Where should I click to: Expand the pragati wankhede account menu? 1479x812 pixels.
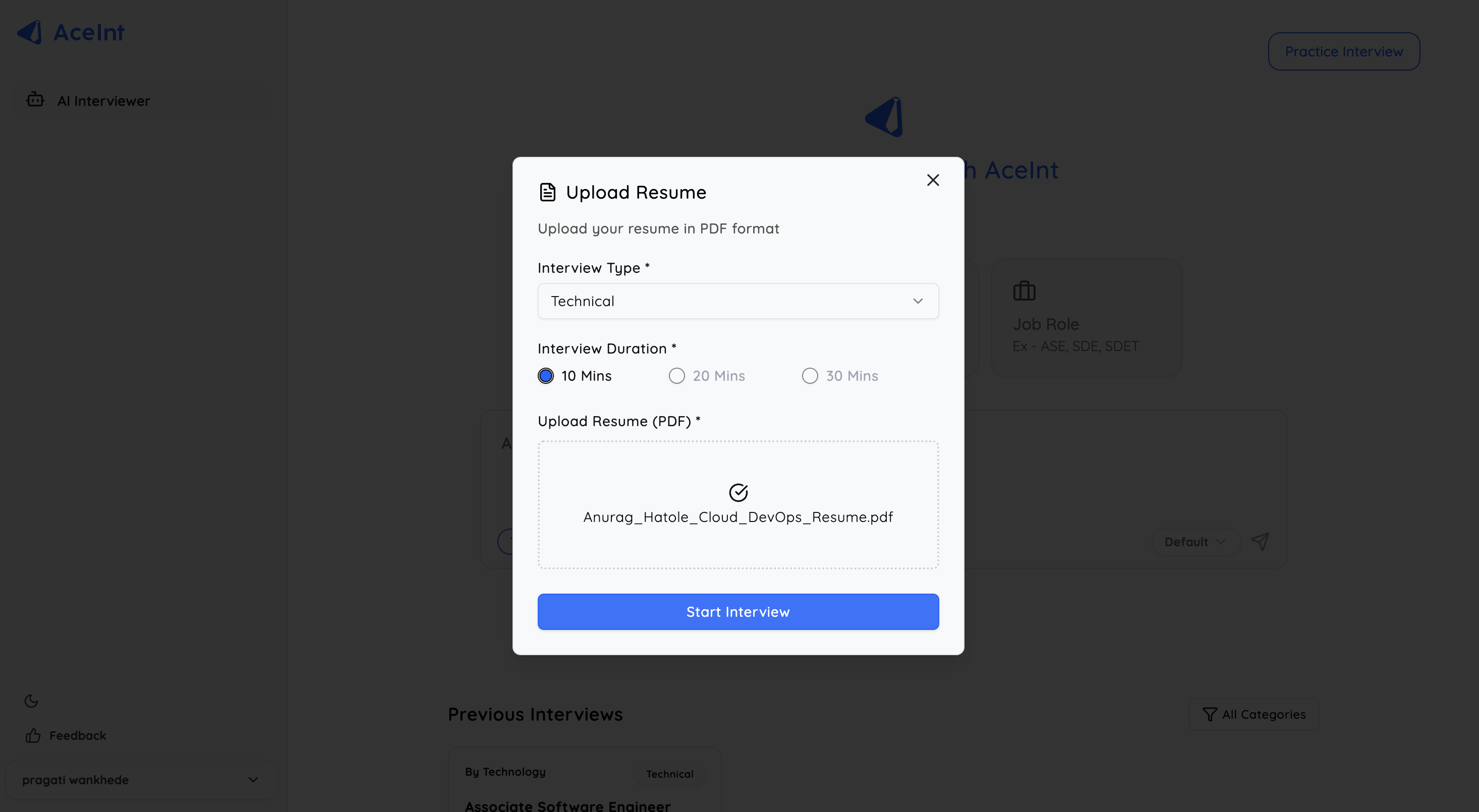[x=141, y=780]
